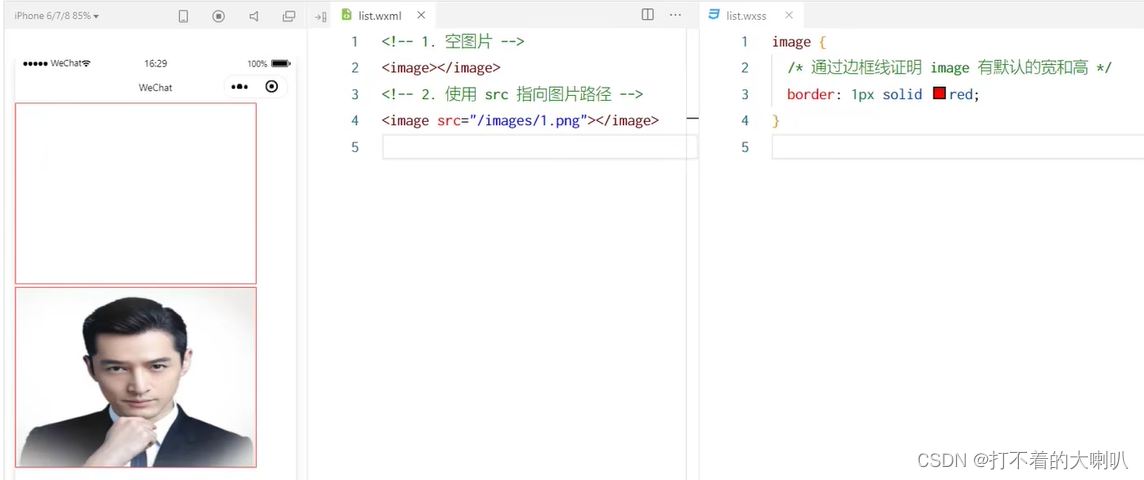Click the WeChat signal indicator in status bar

[57, 63]
